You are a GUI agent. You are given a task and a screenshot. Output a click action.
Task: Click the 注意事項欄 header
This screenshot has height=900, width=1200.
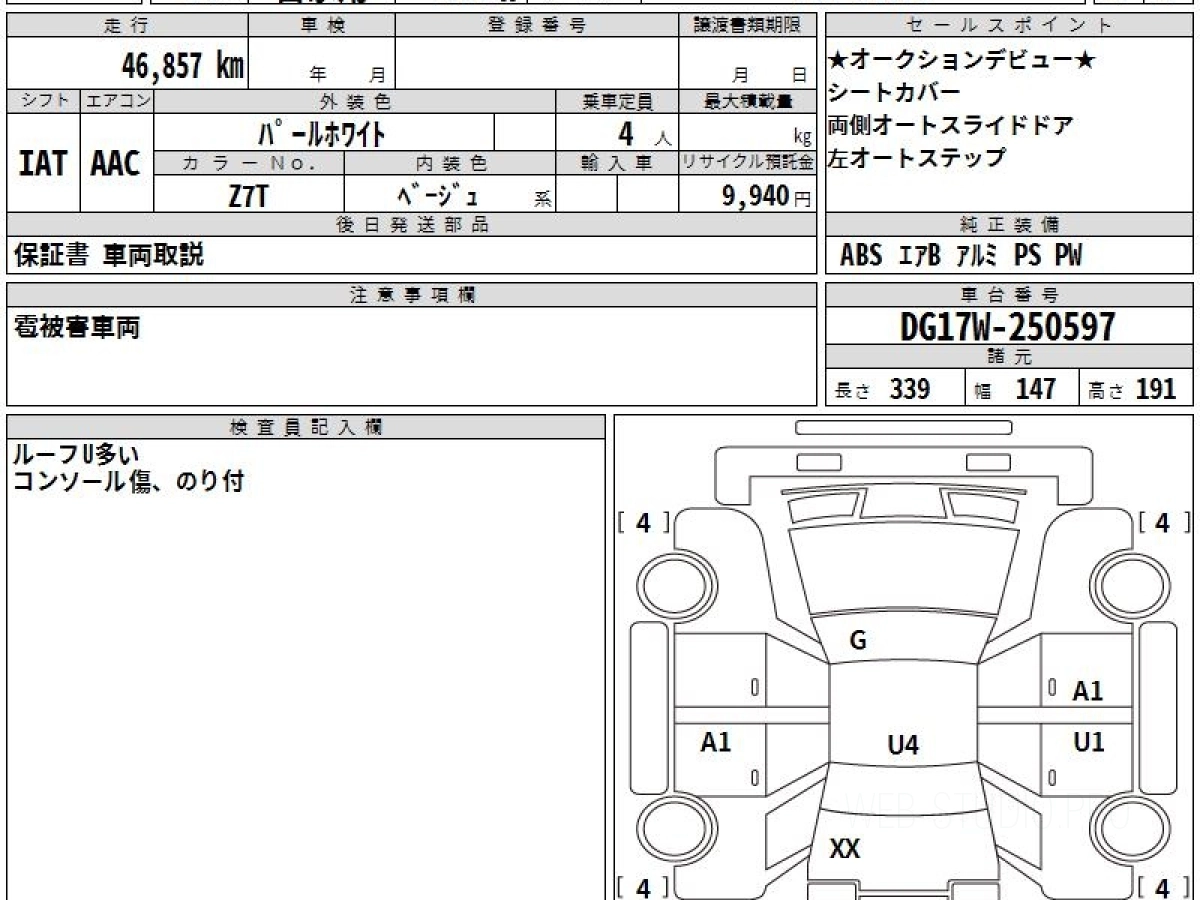(x=411, y=295)
